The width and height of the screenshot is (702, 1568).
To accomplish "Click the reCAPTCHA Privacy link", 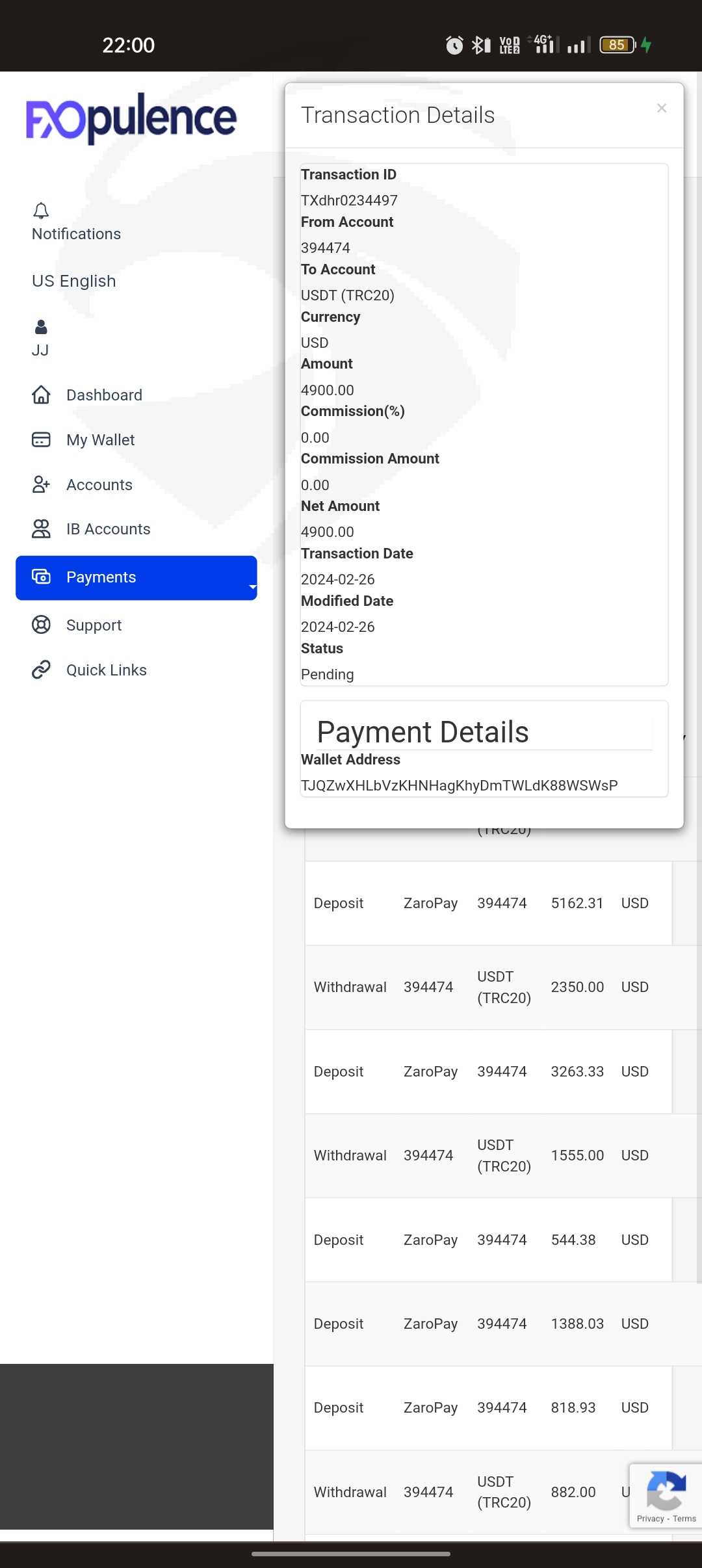I will click(x=650, y=1519).
